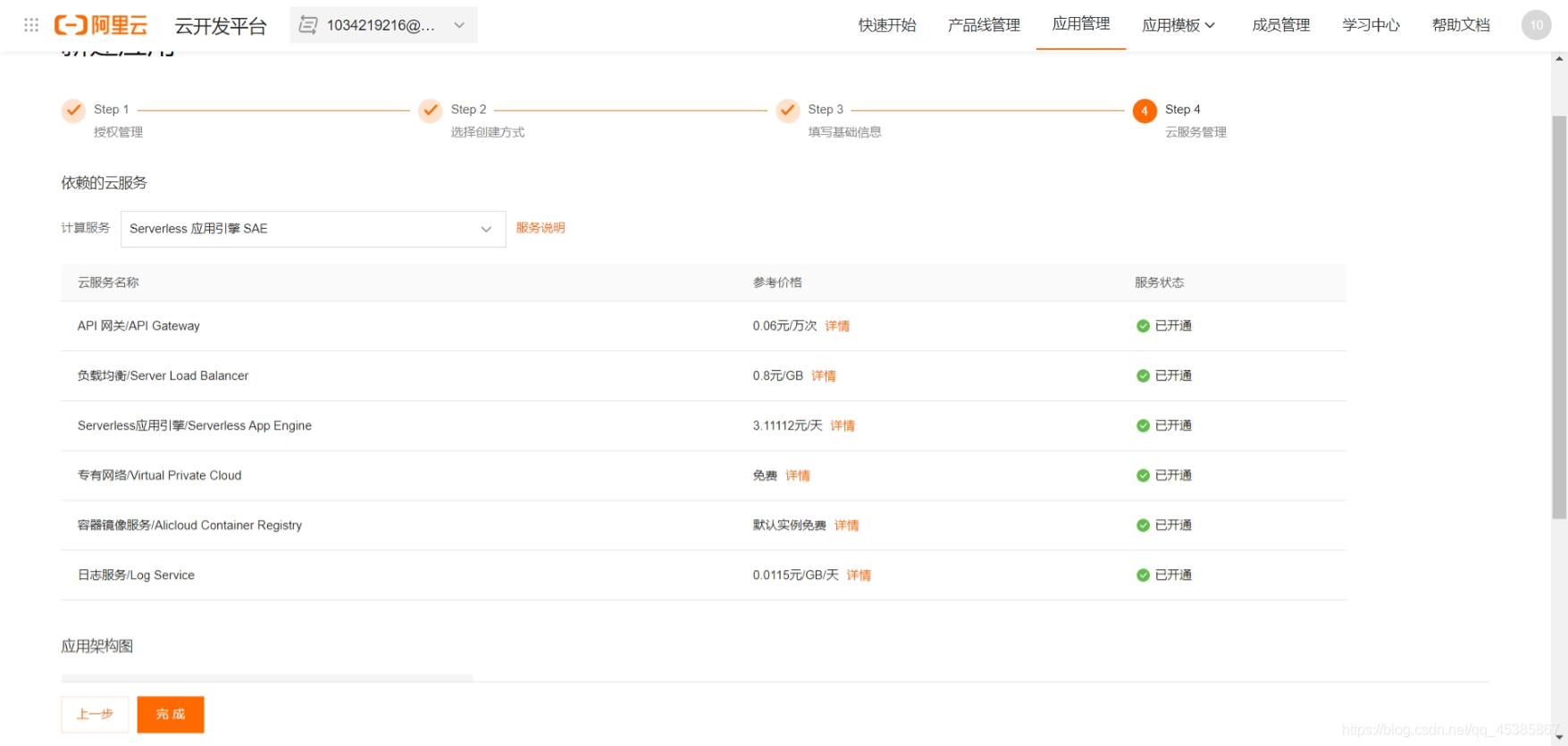
Task: Open the 快速开始 menu item
Action: pyautogui.click(x=887, y=25)
